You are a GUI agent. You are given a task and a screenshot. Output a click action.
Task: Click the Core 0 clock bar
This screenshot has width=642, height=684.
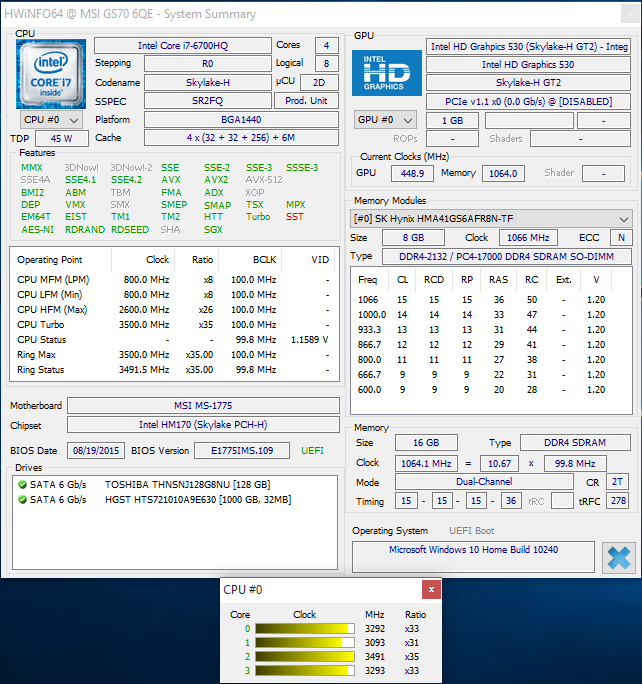point(304,629)
